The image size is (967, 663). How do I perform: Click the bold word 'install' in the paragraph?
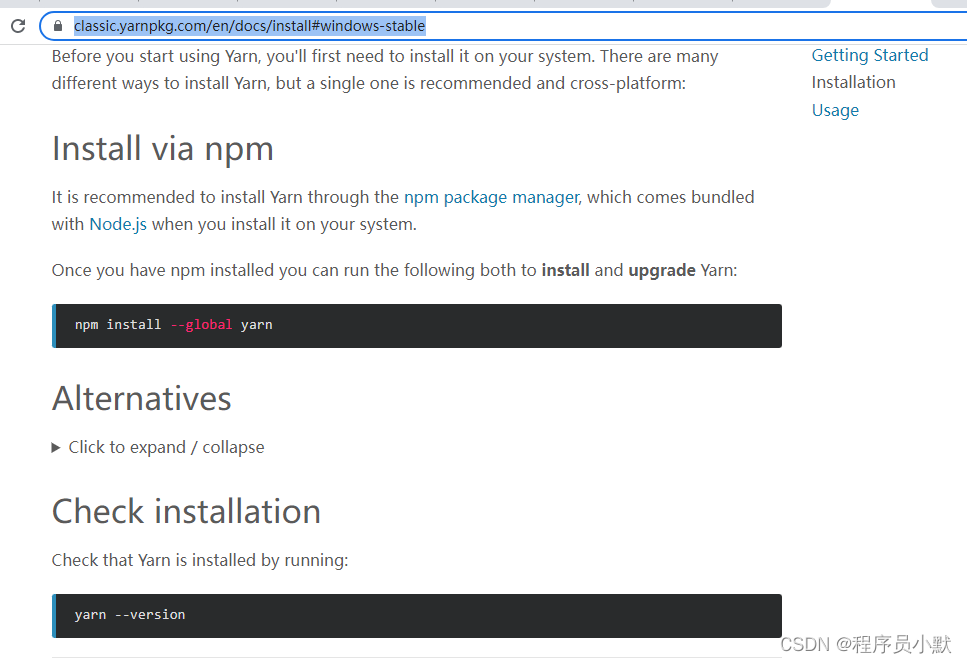point(565,270)
